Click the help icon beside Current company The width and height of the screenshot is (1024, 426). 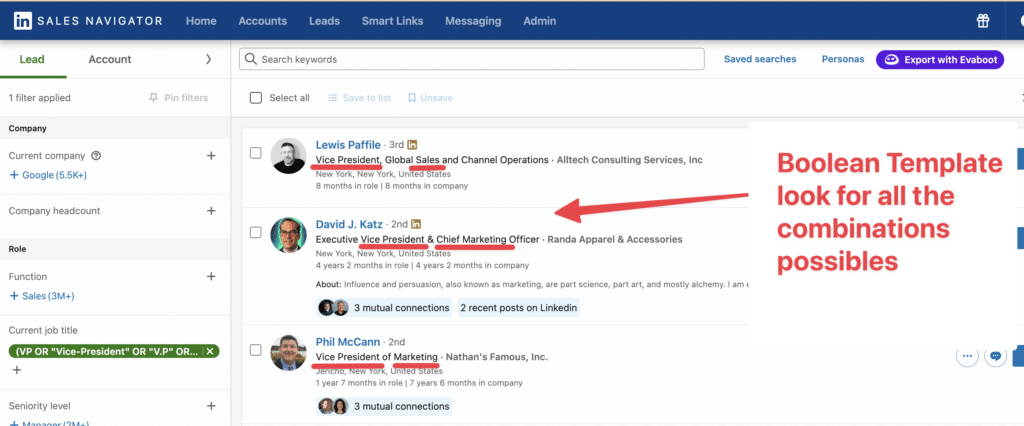click(x=96, y=156)
